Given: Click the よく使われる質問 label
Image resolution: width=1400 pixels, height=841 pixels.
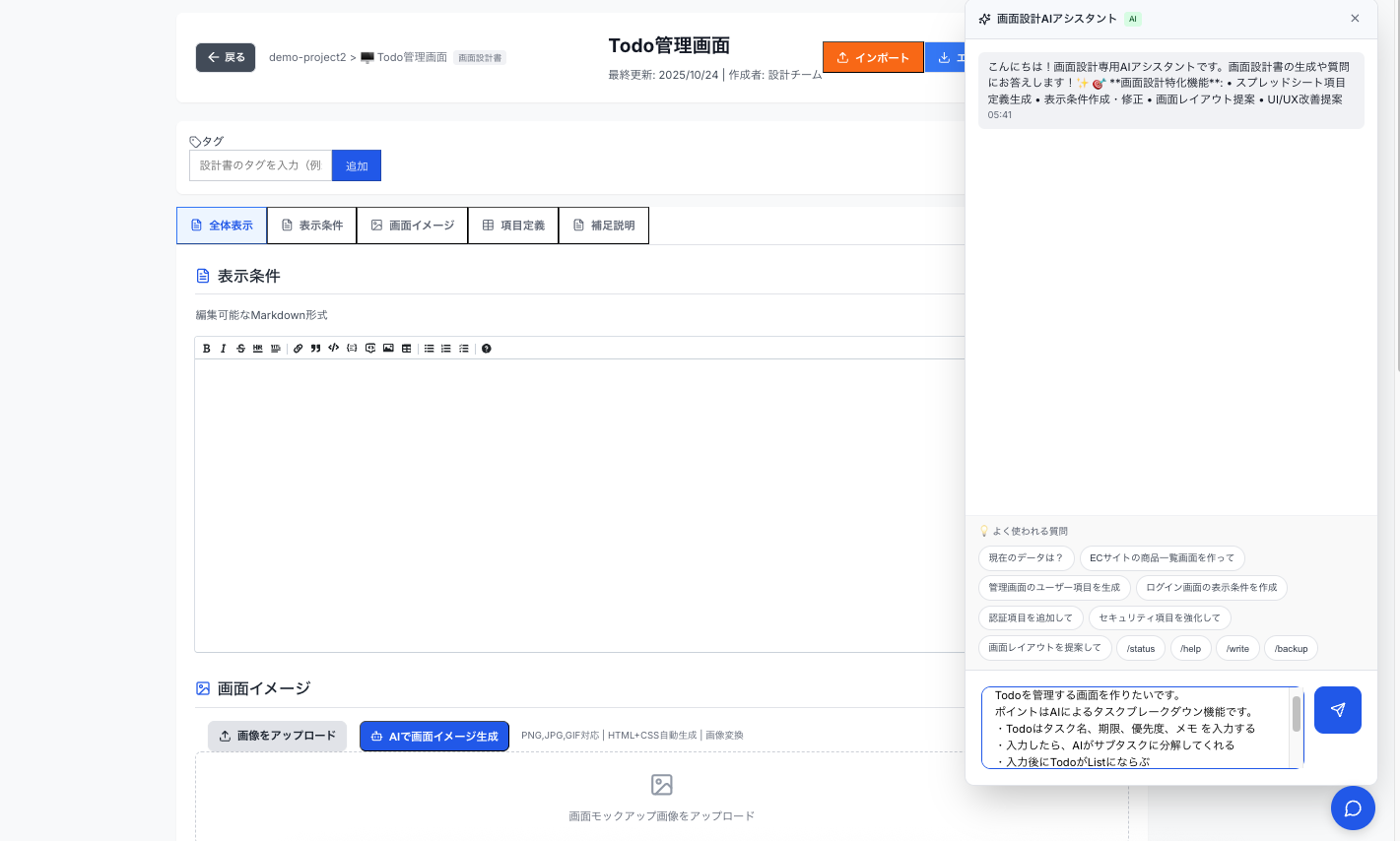Looking at the screenshot, I should pos(1030,531).
